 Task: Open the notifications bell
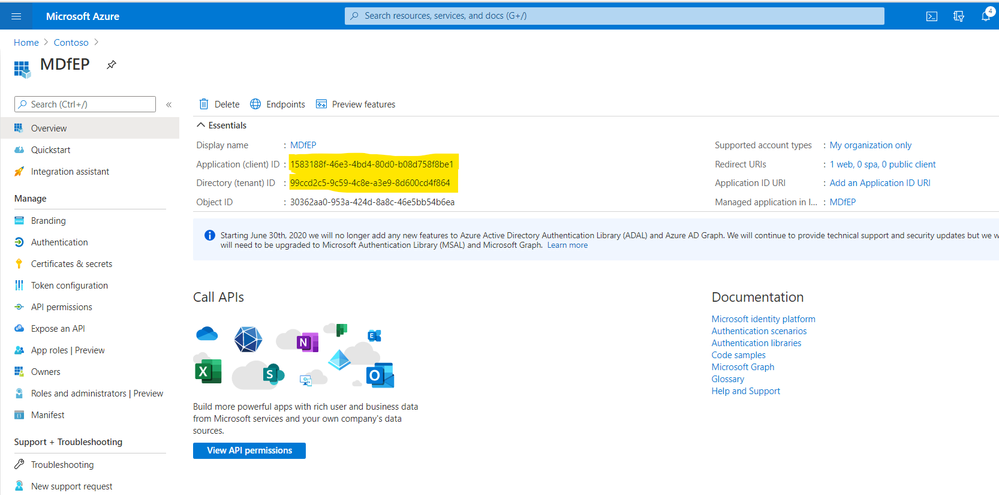[x=986, y=16]
